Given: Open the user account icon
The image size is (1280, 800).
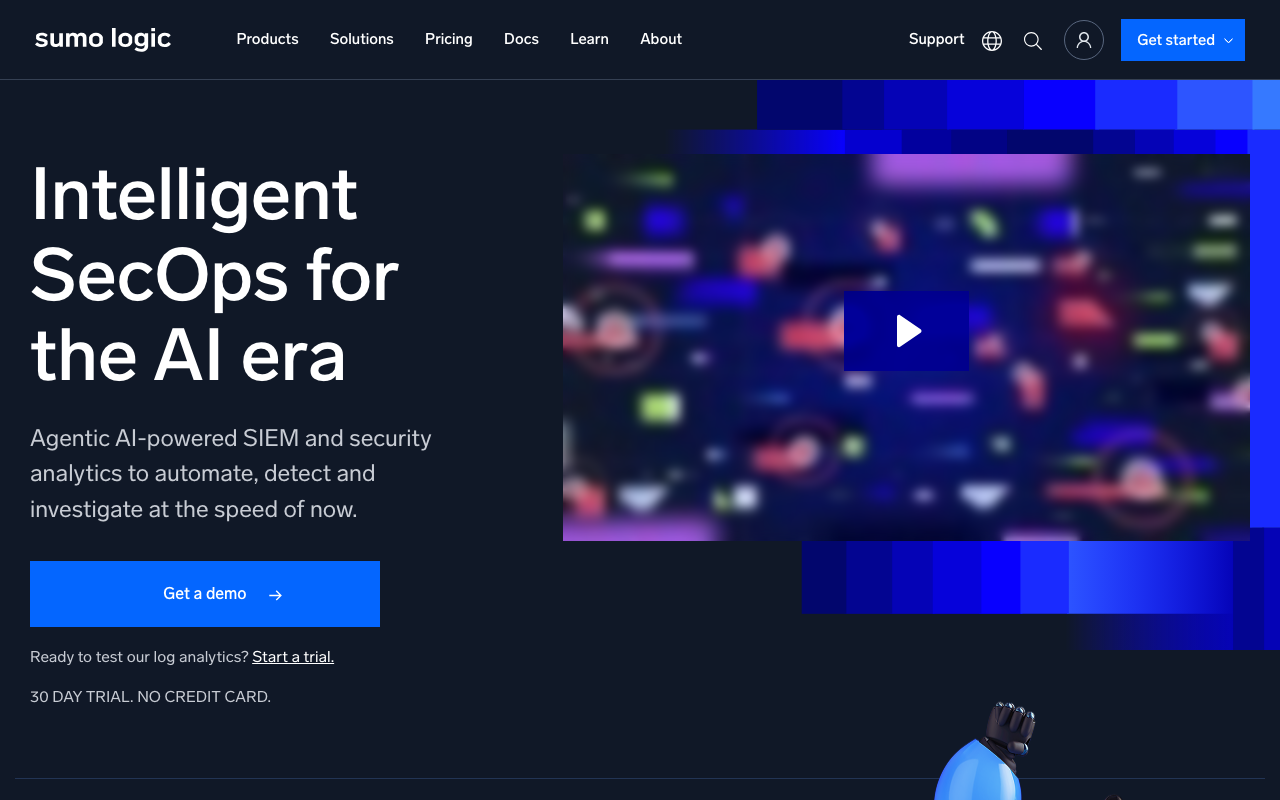Looking at the screenshot, I should pos(1084,40).
